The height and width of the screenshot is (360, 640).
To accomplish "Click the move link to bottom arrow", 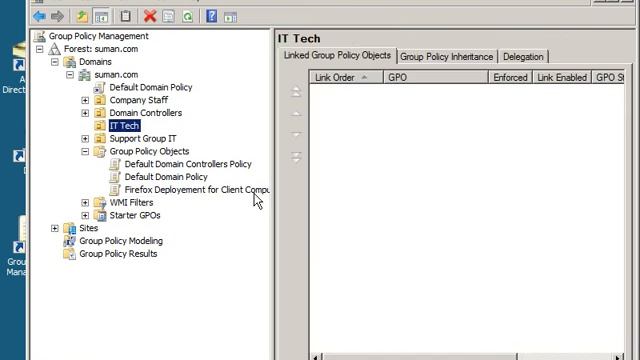I will click(296, 157).
